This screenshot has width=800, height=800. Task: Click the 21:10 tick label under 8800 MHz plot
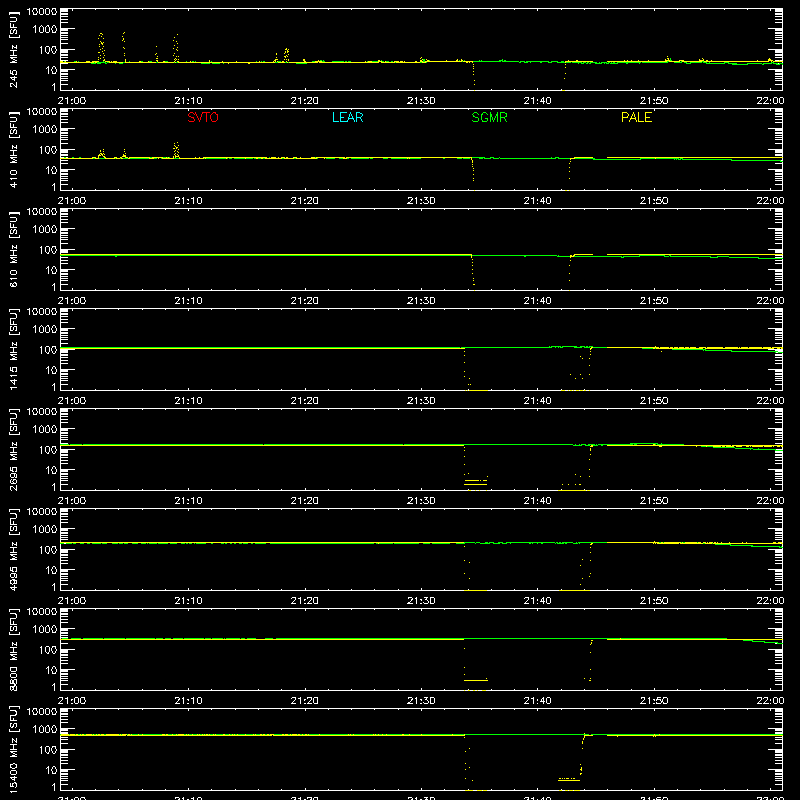(x=188, y=701)
